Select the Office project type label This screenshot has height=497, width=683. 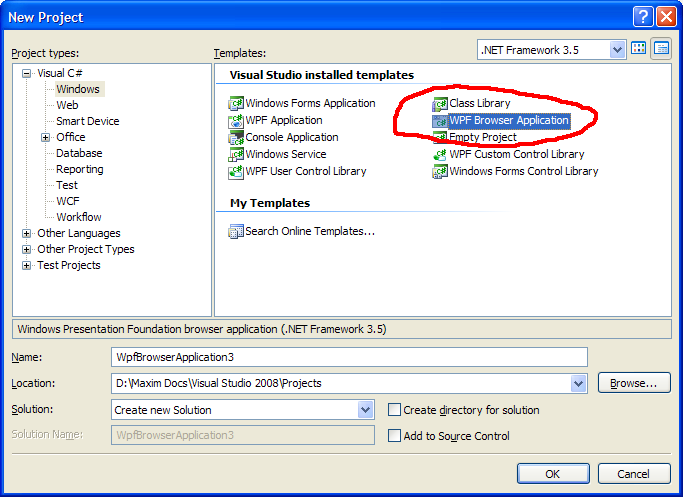[x=71, y=137]
